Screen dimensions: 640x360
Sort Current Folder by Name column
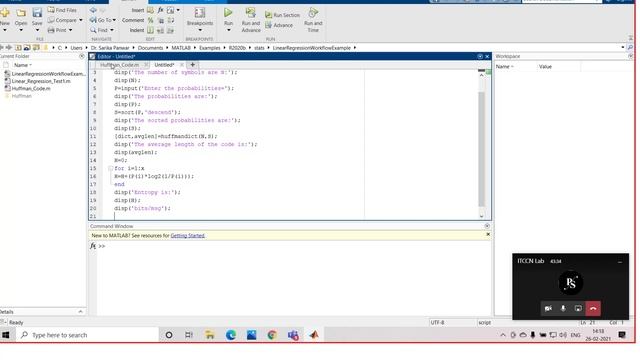click(22, 65)
